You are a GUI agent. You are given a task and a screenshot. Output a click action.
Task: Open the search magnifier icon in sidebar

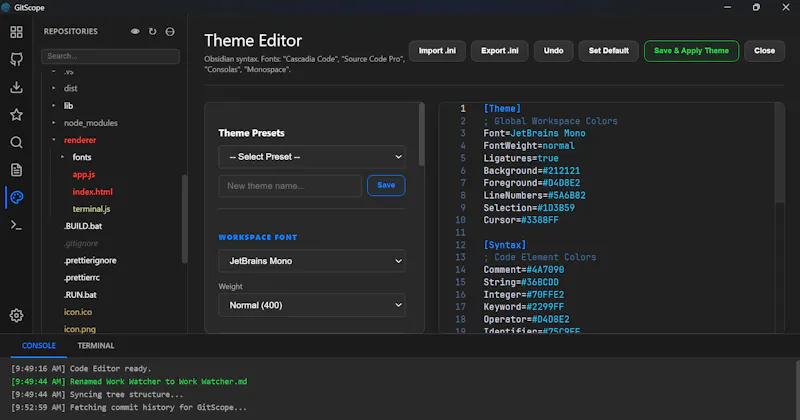point(16,142)
